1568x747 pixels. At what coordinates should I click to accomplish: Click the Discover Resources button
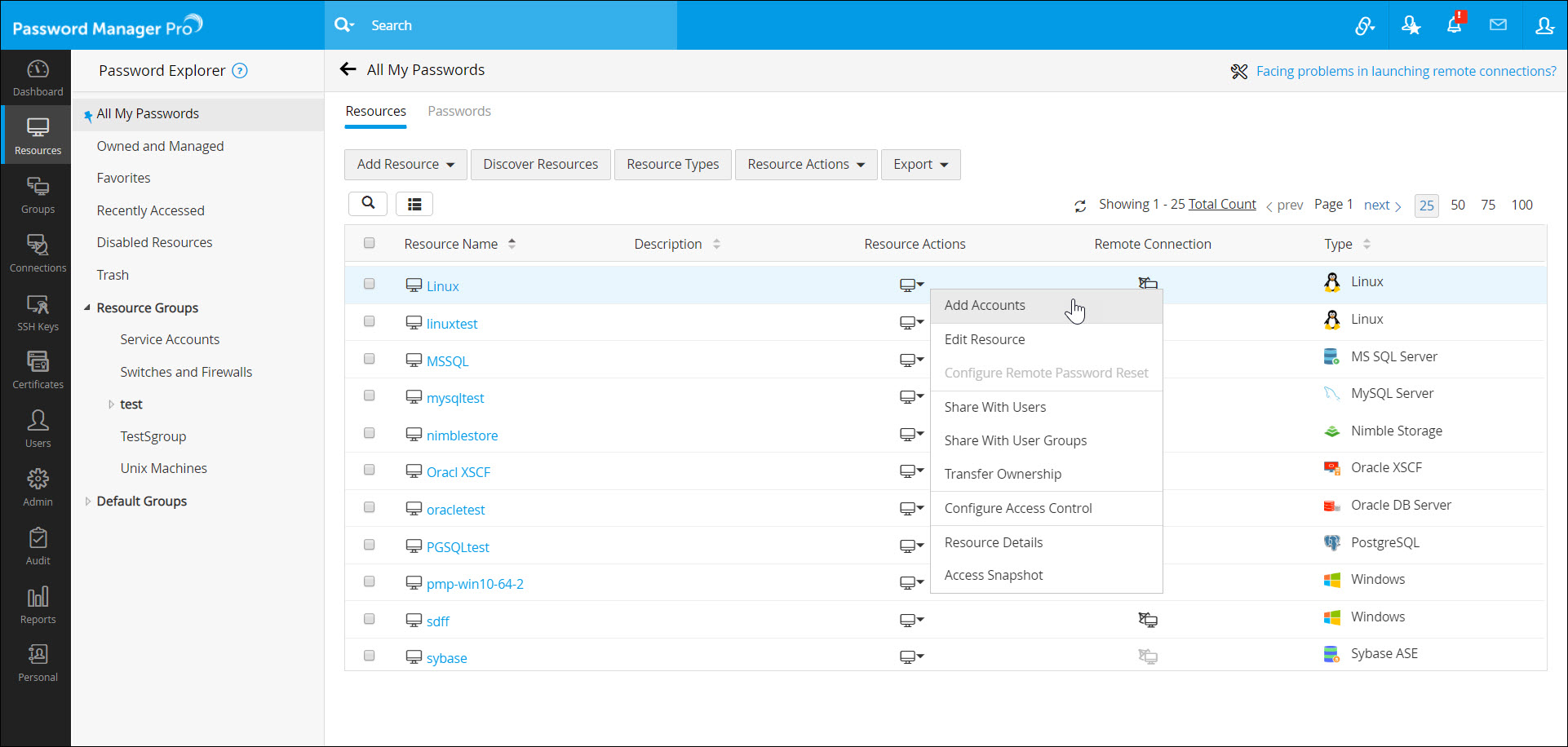click(x=540, y=165)
